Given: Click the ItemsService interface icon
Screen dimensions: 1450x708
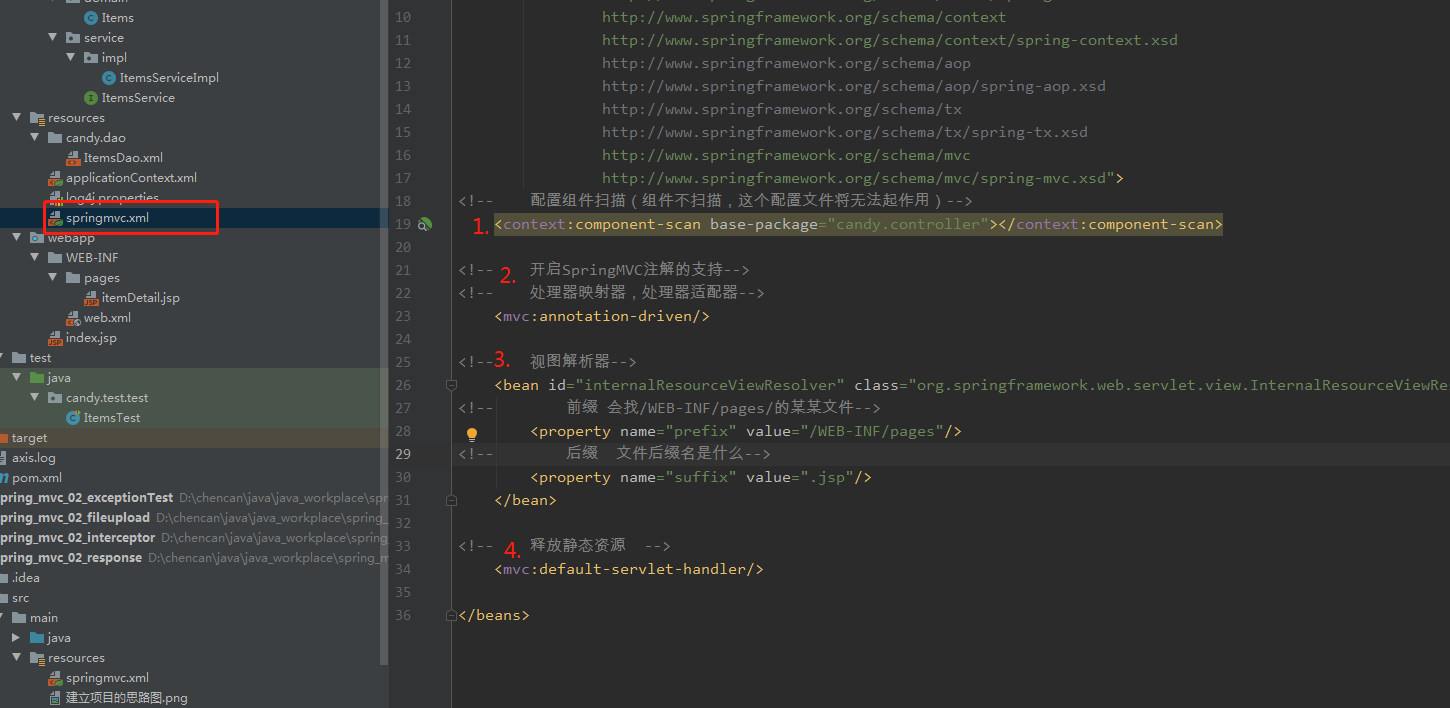Looking at the screenshot, I should (x=92, y=98).
